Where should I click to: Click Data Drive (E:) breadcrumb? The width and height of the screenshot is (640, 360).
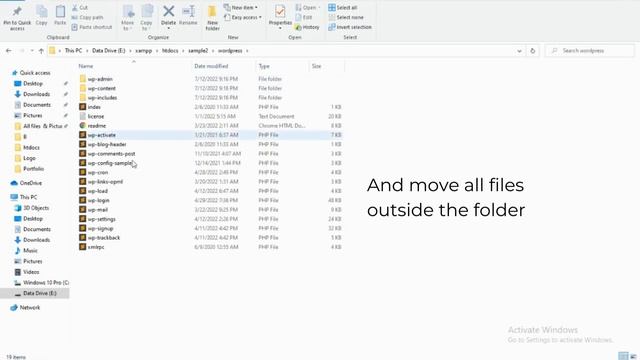[109, 51]
